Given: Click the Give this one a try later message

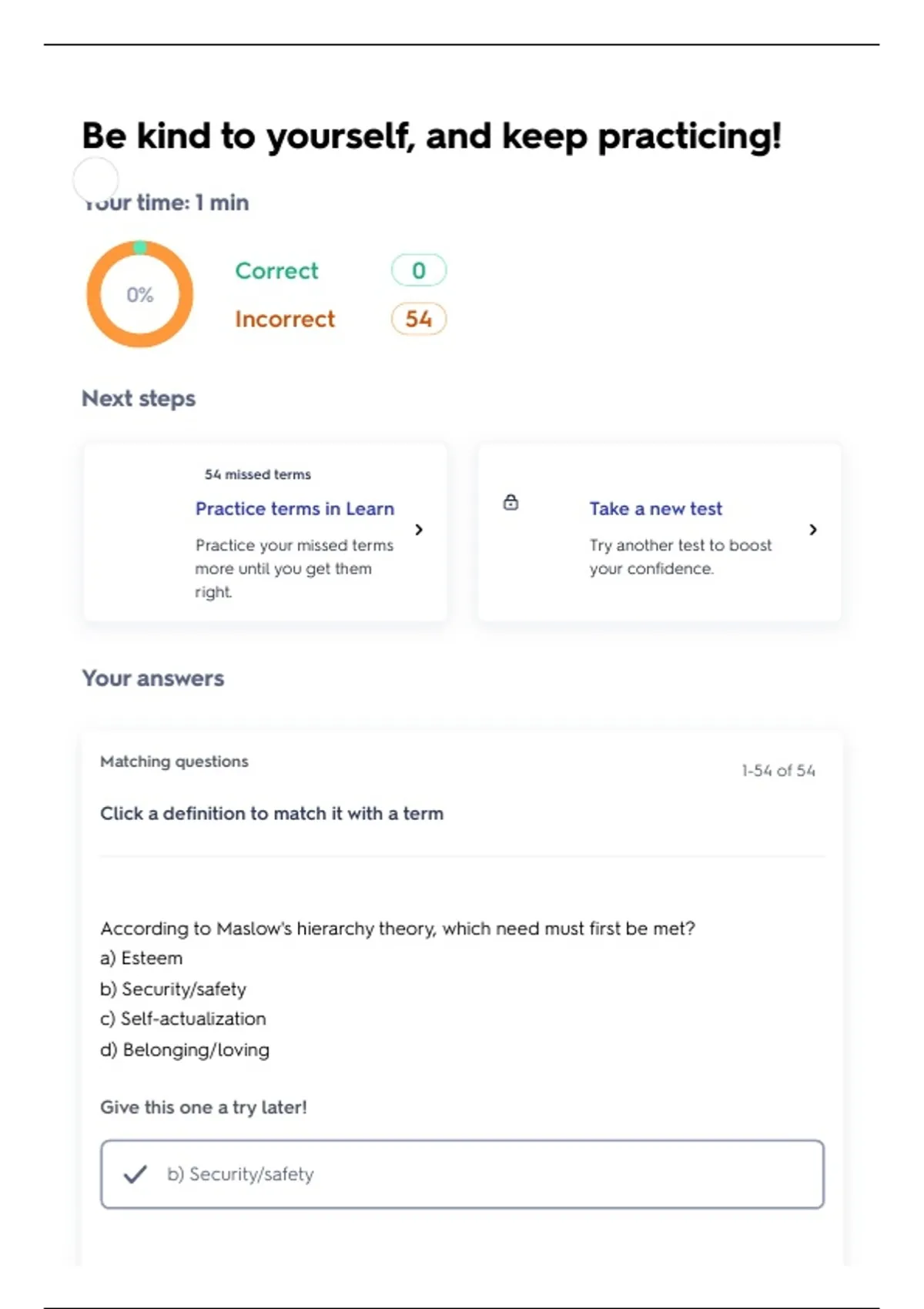Looking at the screenshot, I should coord(203,1107).
